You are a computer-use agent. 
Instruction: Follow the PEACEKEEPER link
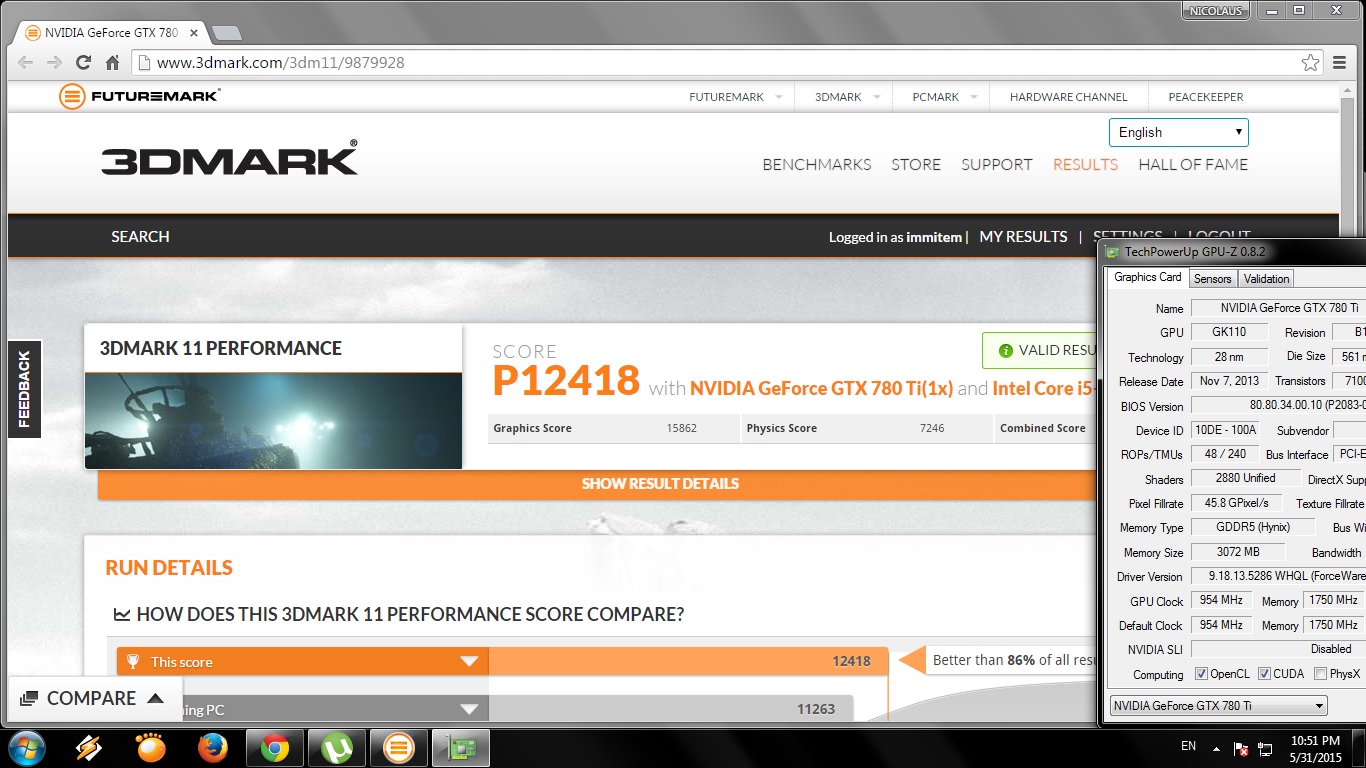click(1206, 97)
